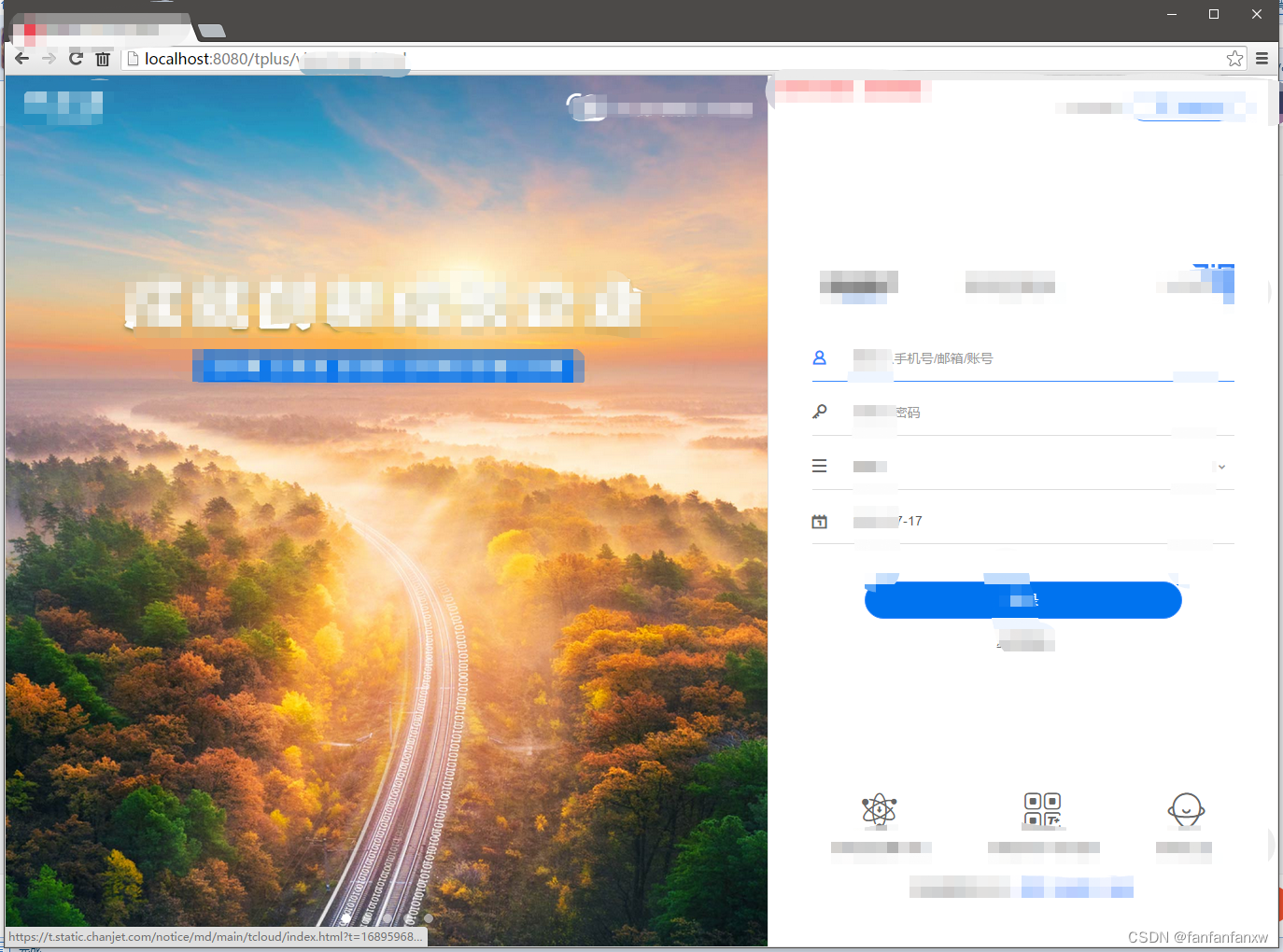Click the trash icon in the browser toolbar
Screen dimensions: 1283x952
103,58
